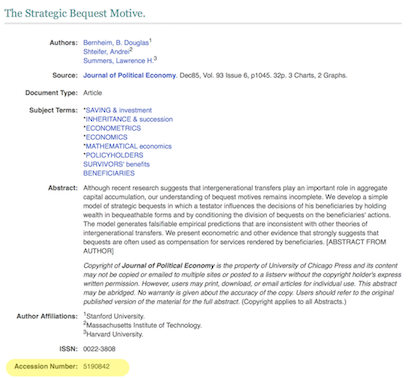The height and width of the screenshot is (378, 412).
Task: Click the Document Type field label
Action: pos(51,93)
